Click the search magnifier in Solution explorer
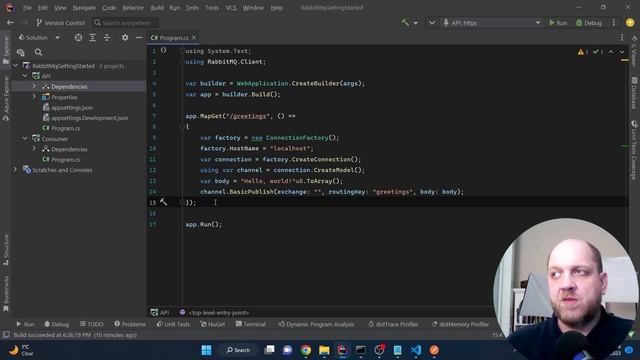640x360 pixels. coord(38,52)
